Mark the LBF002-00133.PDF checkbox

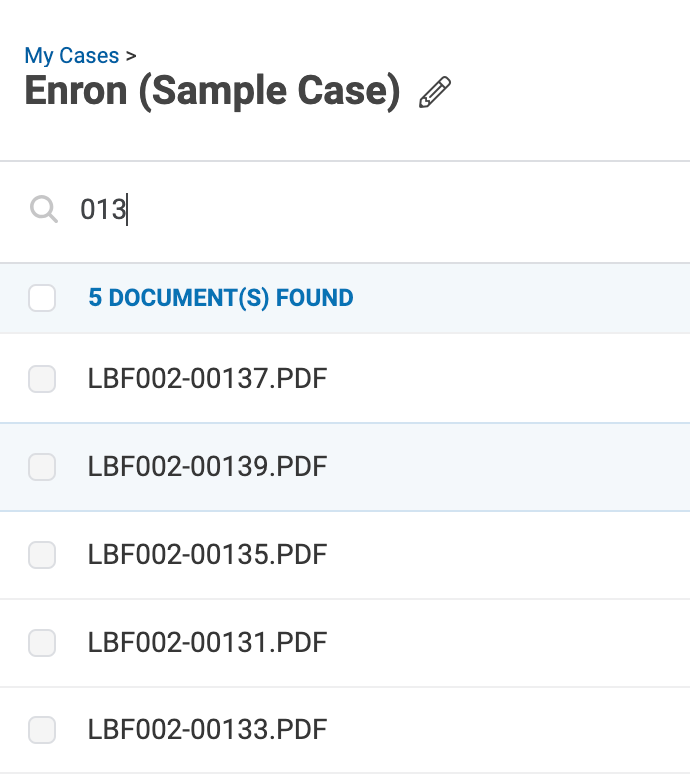(42, 729)
